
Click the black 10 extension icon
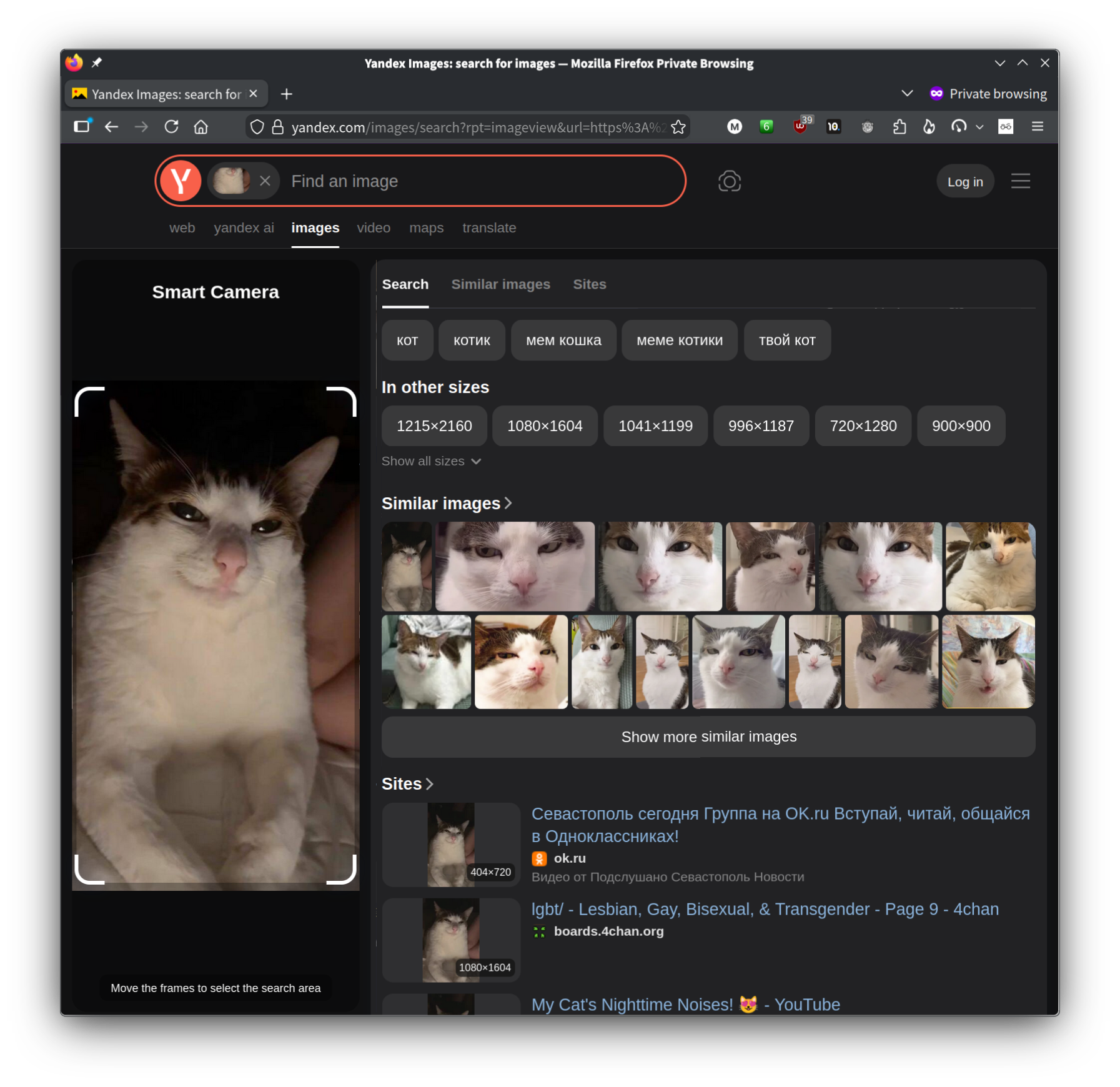[x=833, y=127]
